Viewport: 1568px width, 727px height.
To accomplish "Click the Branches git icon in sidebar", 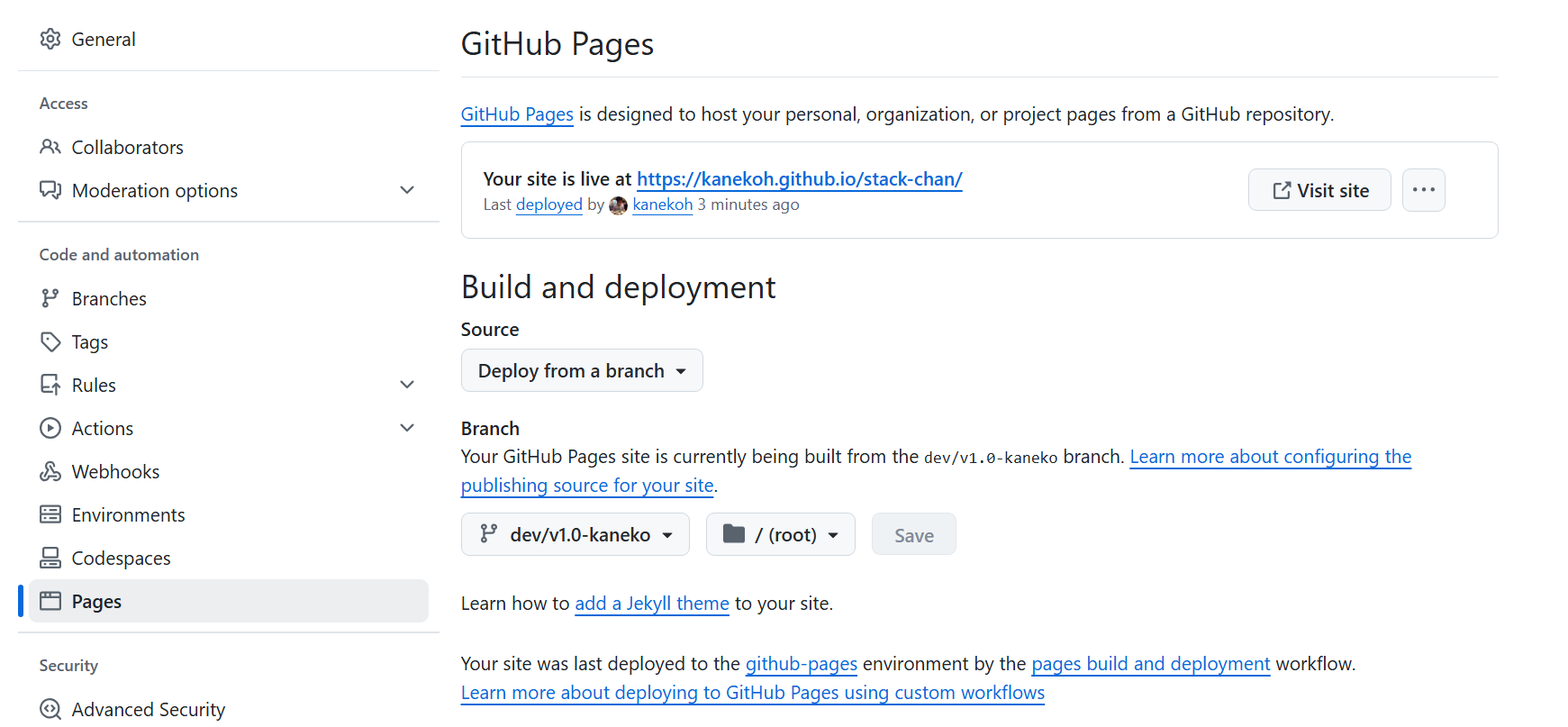I will click(x=50, y=298).
